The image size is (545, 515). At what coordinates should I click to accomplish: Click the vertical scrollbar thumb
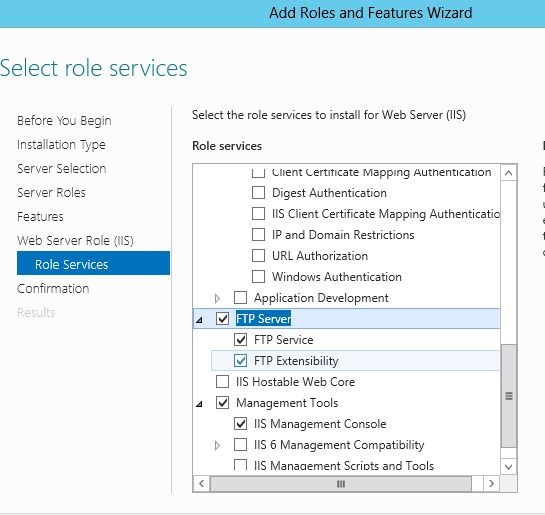pos(509,396)
